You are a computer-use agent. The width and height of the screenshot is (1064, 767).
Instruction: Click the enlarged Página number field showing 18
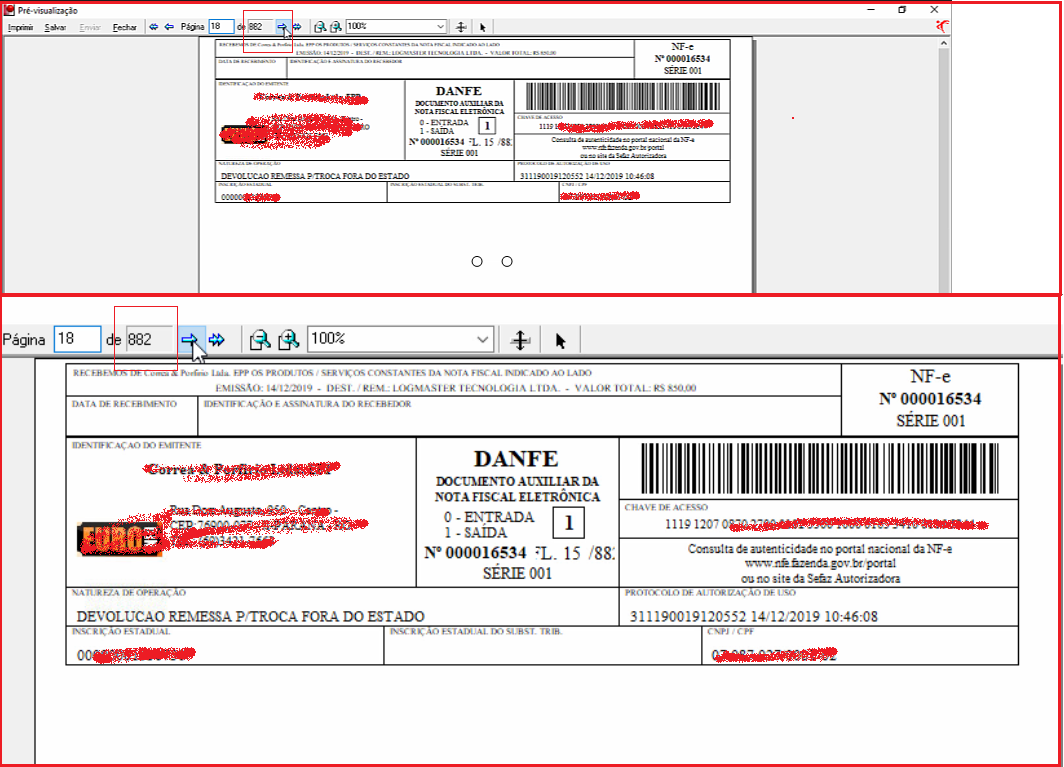click(x=77, y=339)
